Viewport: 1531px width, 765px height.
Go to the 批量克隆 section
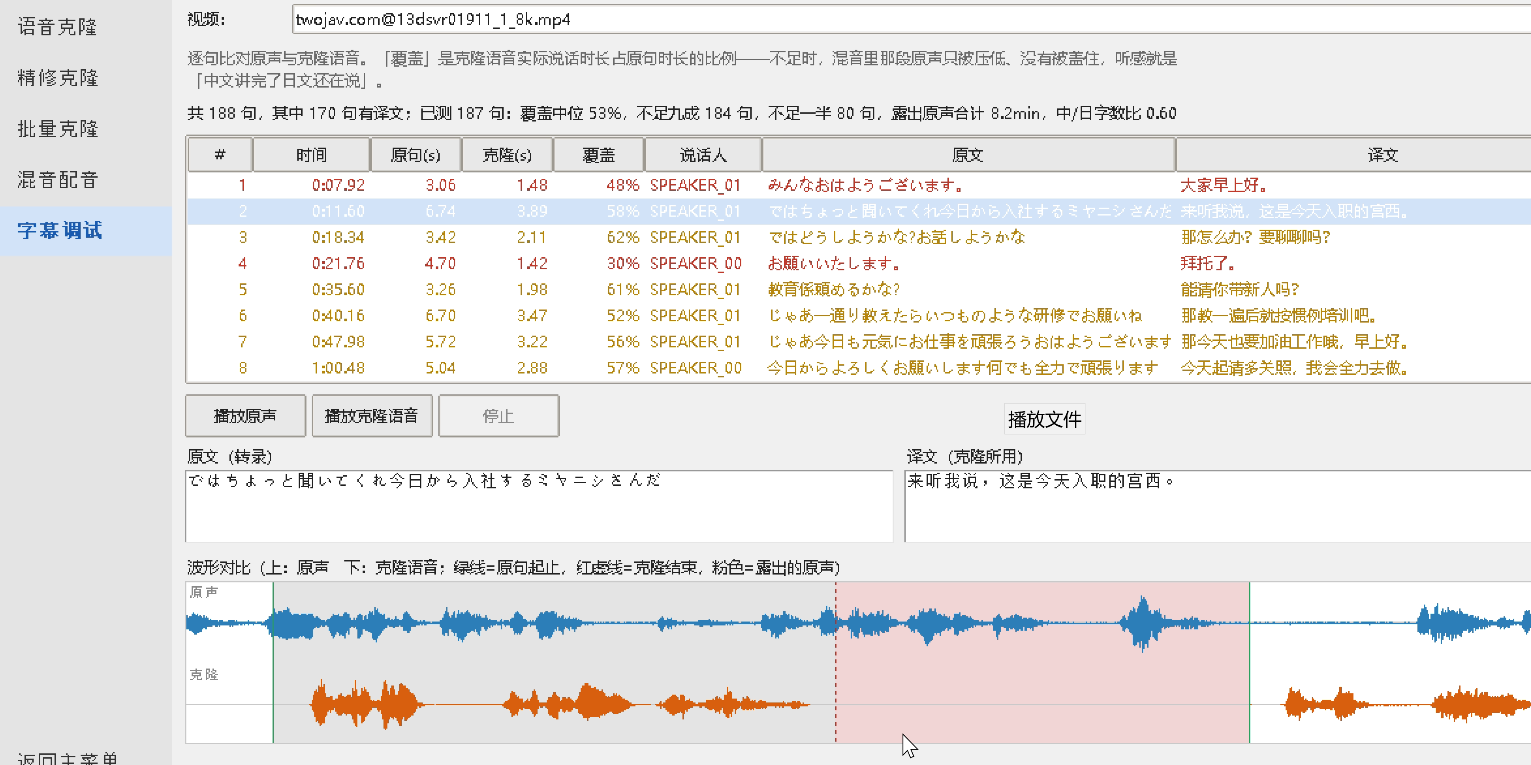(x=58, y=129)
